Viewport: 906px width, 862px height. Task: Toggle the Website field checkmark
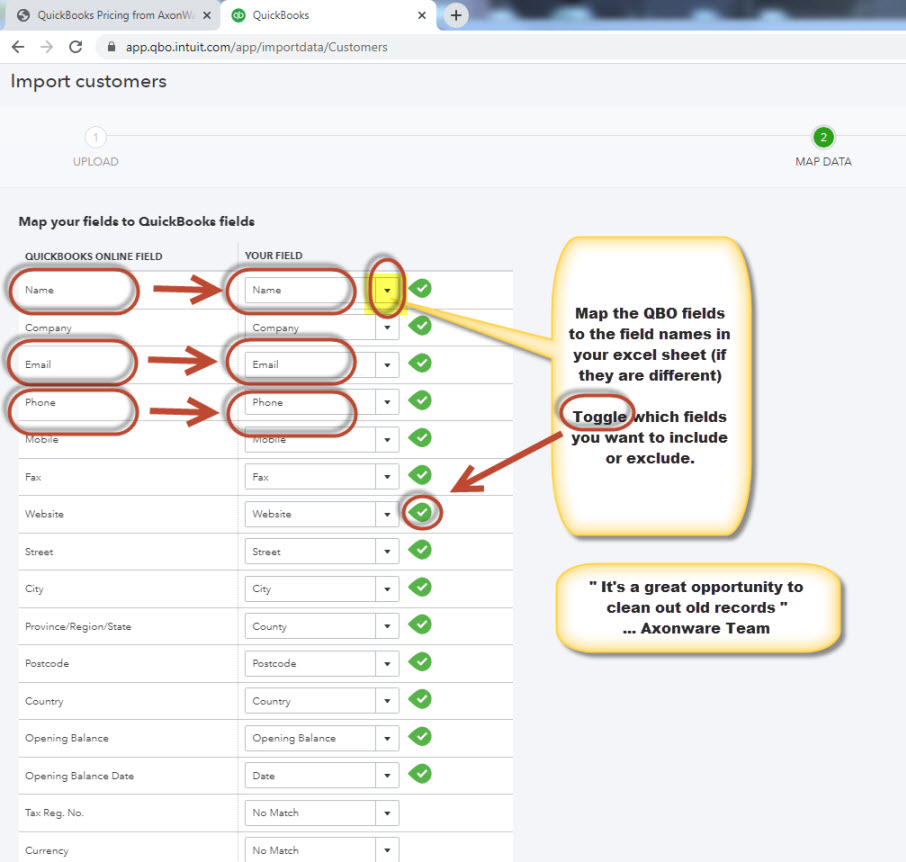(x=421, y=512)
